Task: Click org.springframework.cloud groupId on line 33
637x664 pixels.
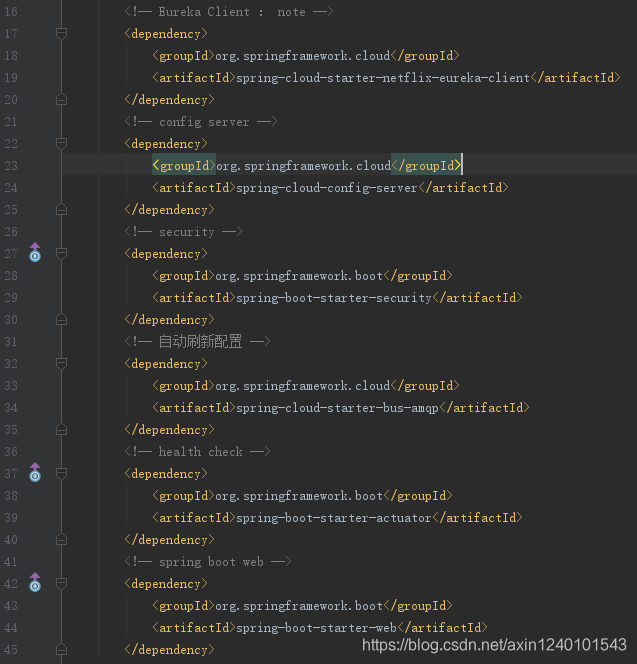Action: point(303,386)
